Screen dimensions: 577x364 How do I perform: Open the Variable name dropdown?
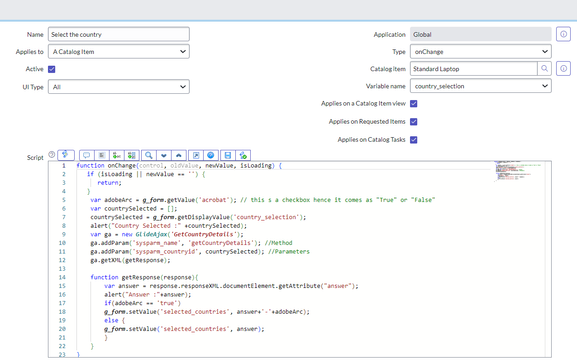[x=481, y=86]
